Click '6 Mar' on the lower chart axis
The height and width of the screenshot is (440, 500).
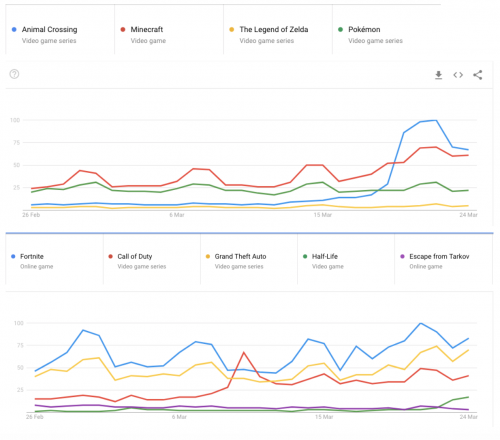(179, 417)
